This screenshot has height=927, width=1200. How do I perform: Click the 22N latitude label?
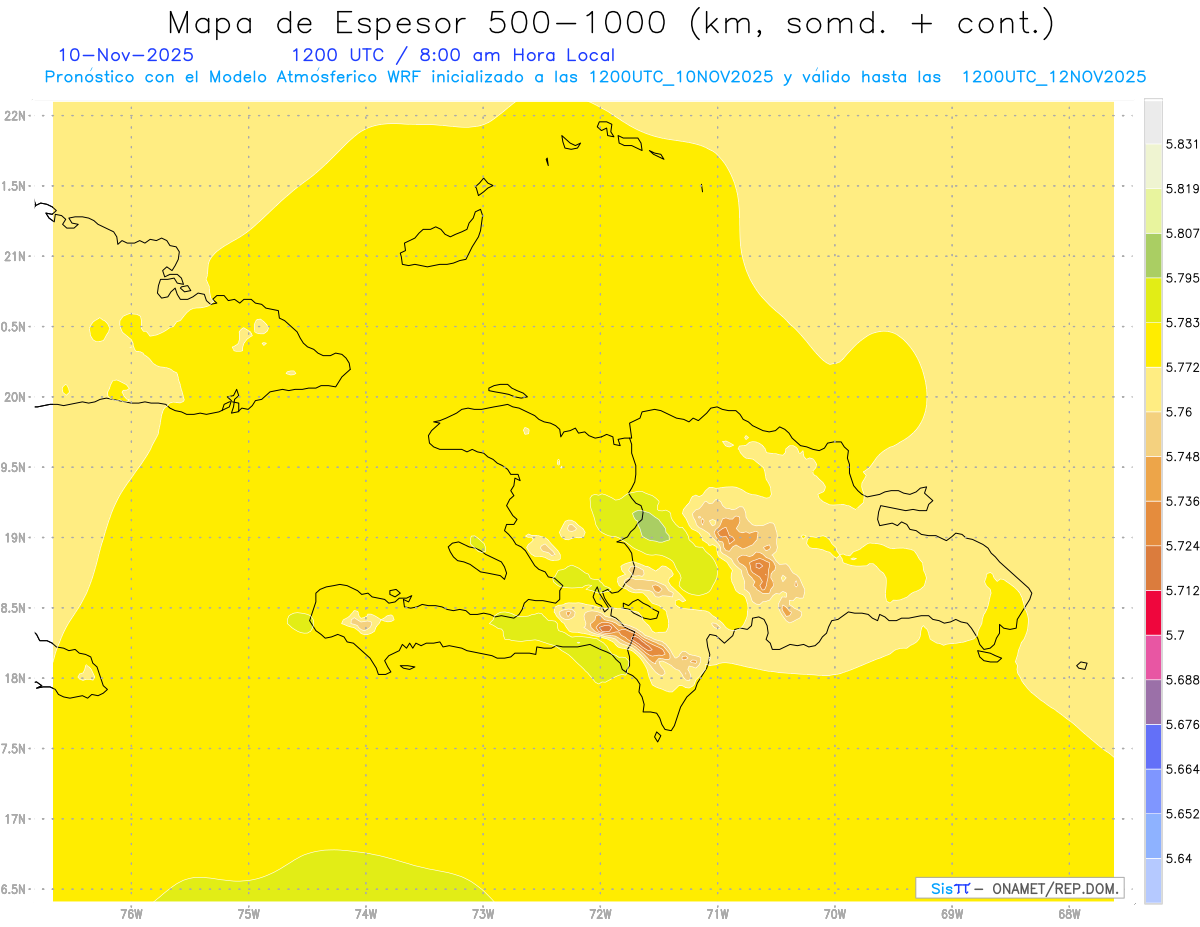(x=15, y=116)
